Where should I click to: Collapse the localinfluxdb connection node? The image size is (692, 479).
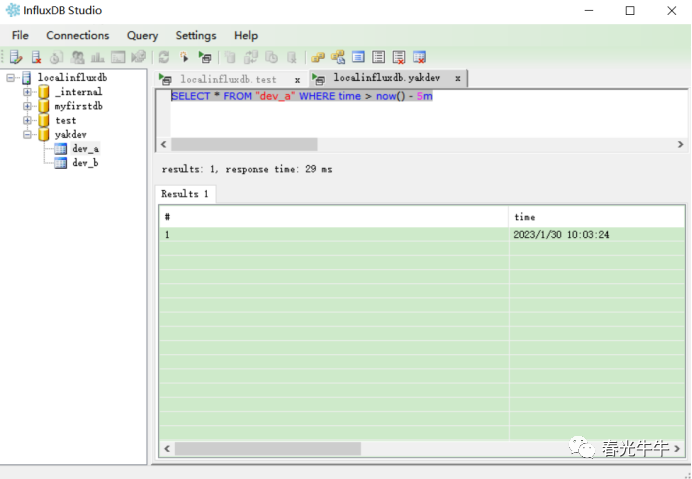tap(10, 78)
